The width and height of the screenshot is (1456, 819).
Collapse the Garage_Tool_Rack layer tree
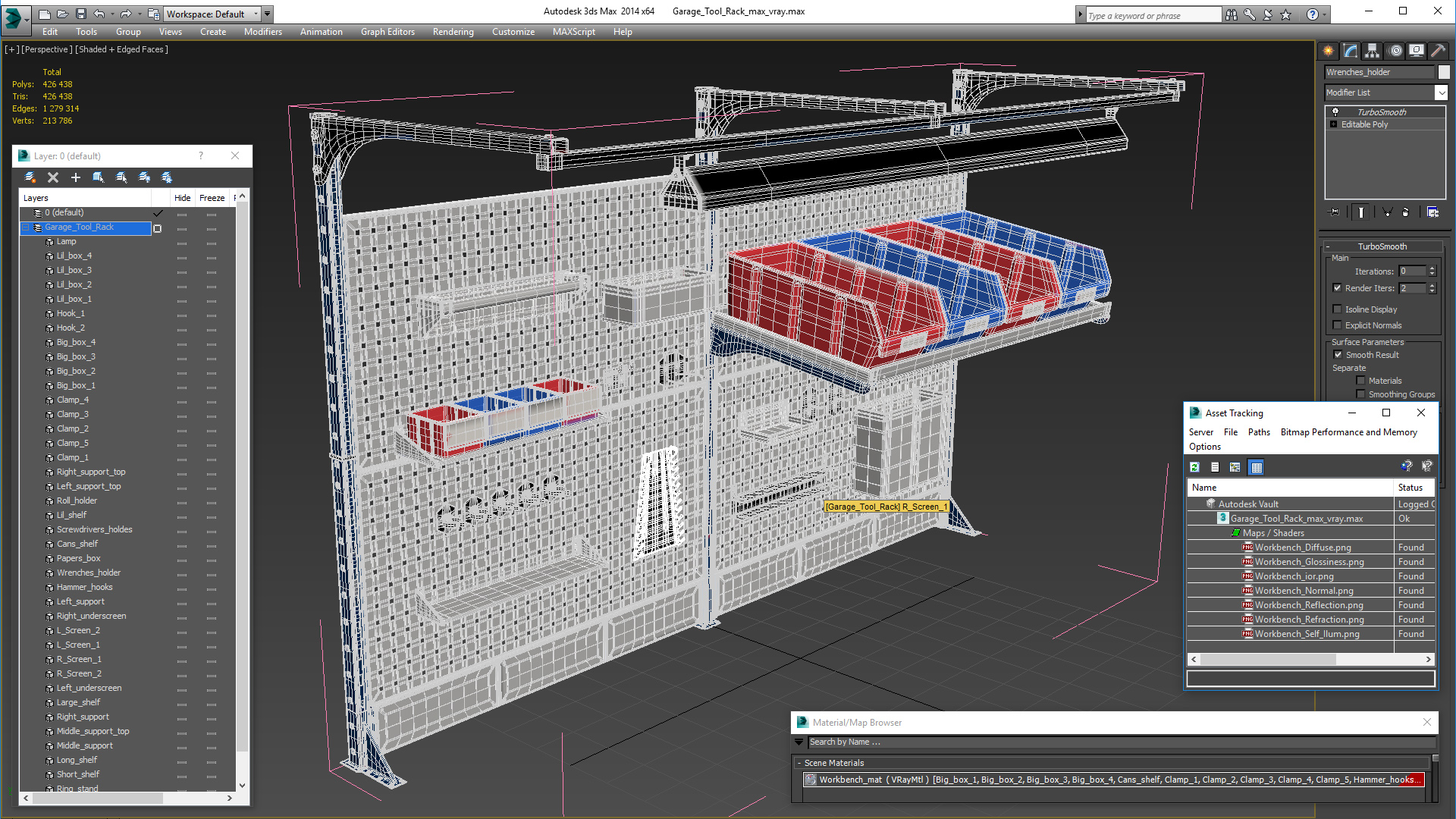(26, 227)
